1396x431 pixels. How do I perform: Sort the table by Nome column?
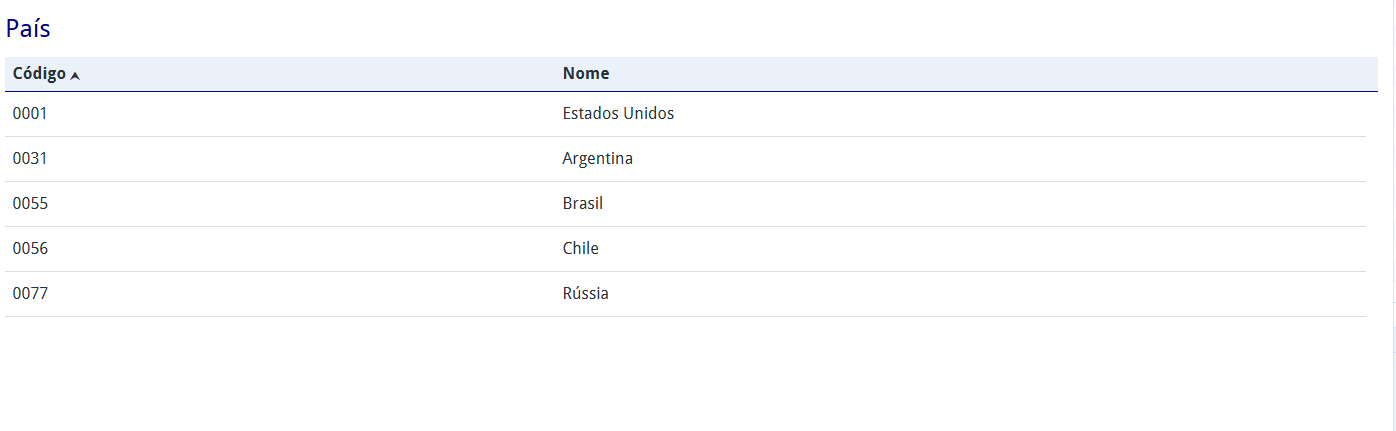(586, 74)
